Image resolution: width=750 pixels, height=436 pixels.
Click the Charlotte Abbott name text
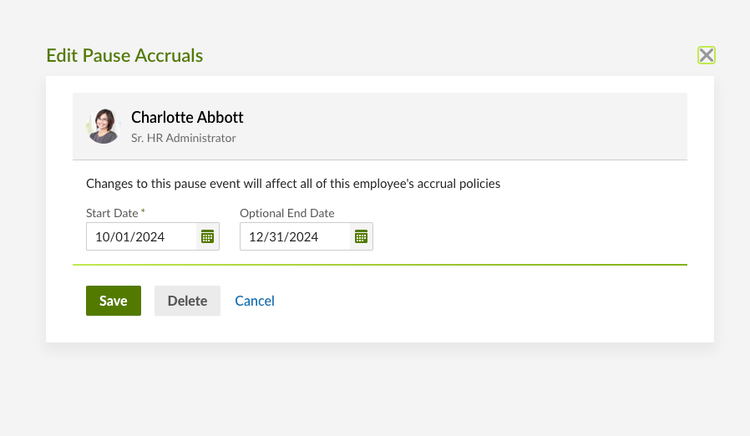click(x=187, y=118)
